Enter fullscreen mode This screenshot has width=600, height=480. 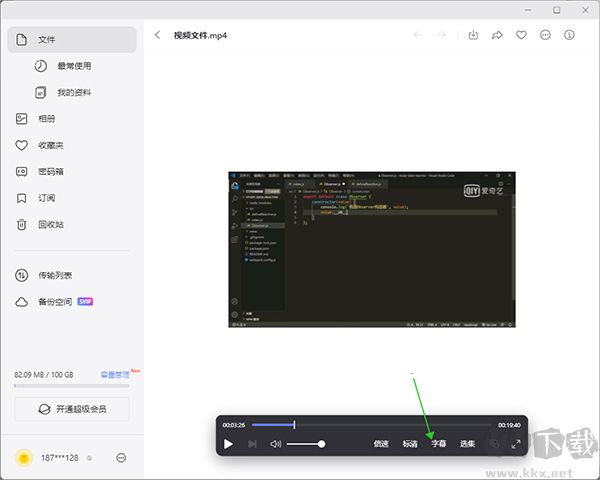(516, 444)
